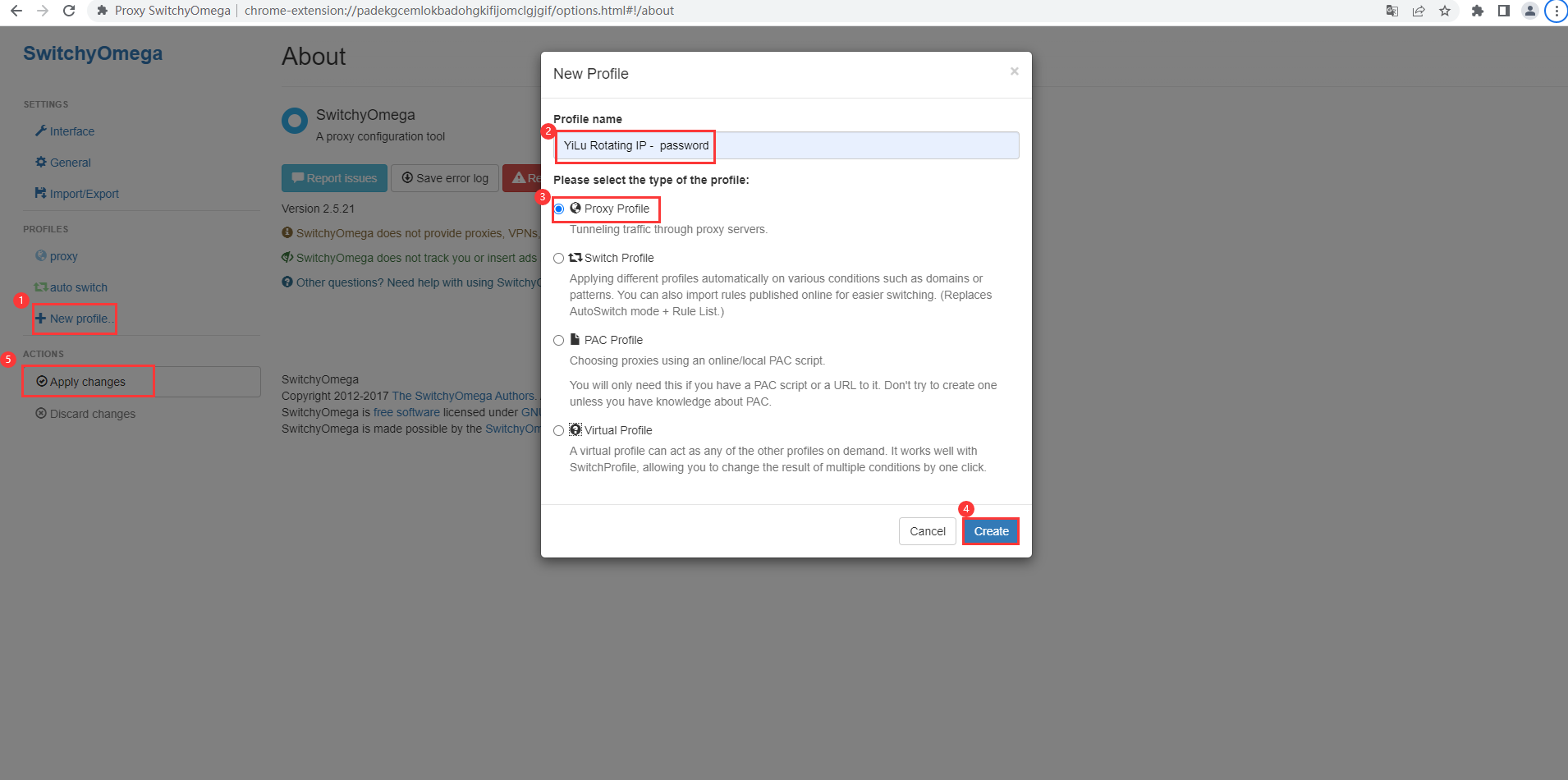This screenshot has width=1568, height=780.
Task: Click the question icon next to Virtual Profile
Action: click(575, 429)
